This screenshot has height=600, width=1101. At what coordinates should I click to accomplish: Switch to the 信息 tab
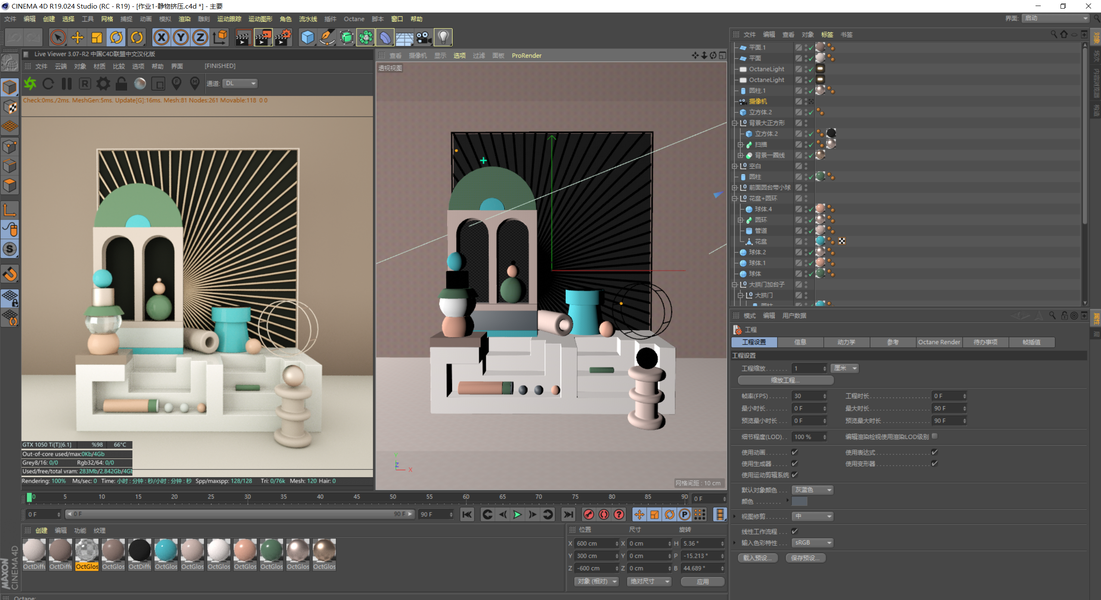coord(800,342)
